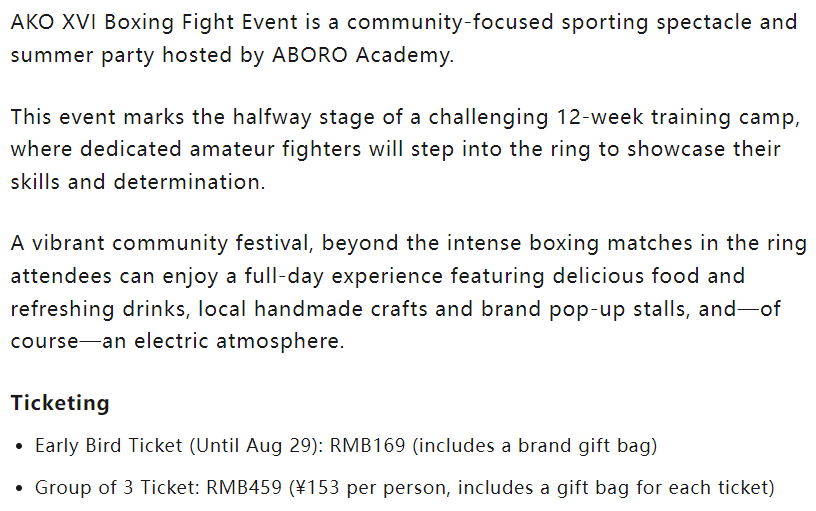Click the words 'A vibrant community festival'
The height and width of the screenshot is (511, 816).
161,243
